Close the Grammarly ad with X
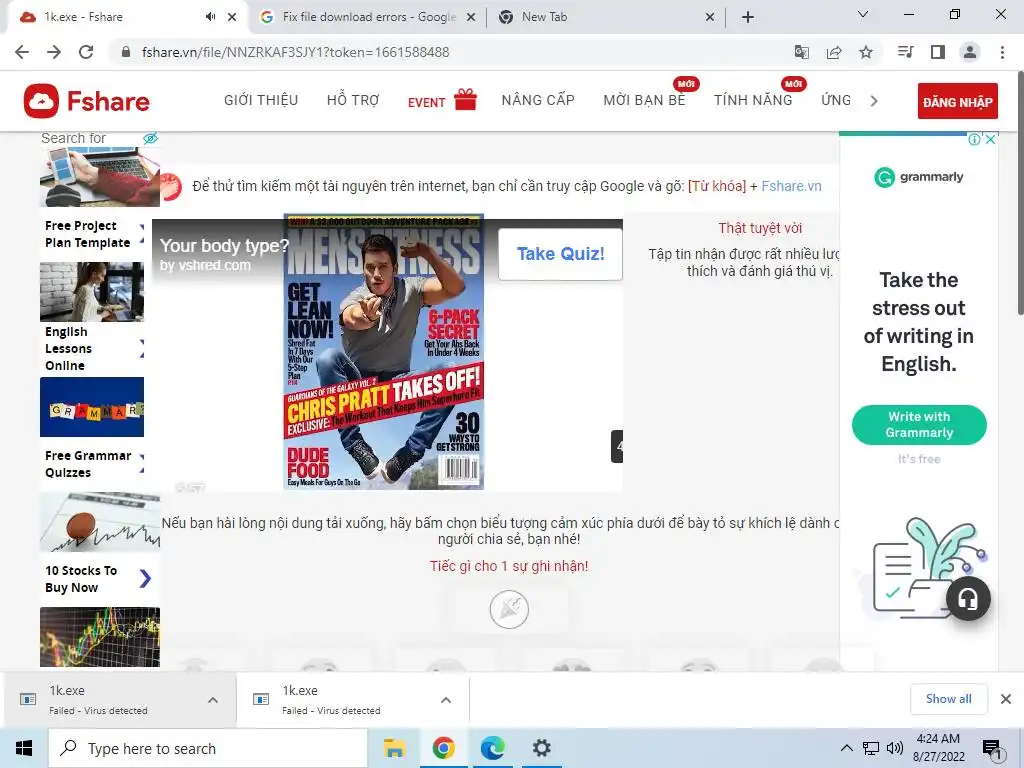 click(991, 139)
